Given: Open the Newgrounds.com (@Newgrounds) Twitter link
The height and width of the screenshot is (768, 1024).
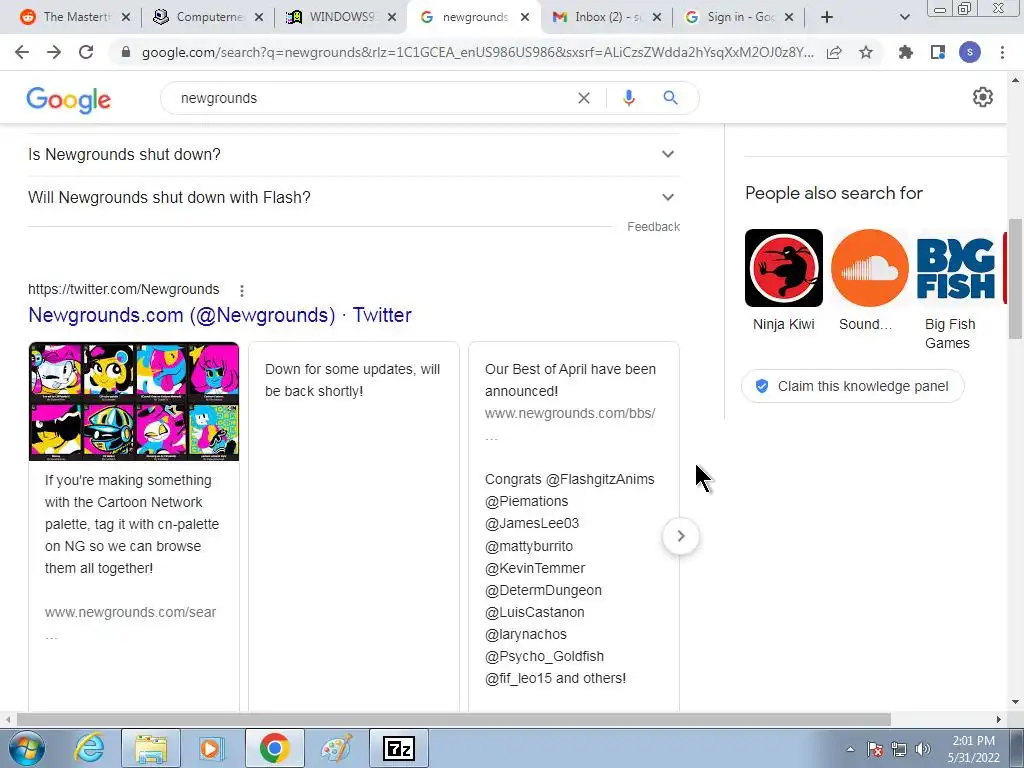Looking at the screenshot, I should click(220, 315).
